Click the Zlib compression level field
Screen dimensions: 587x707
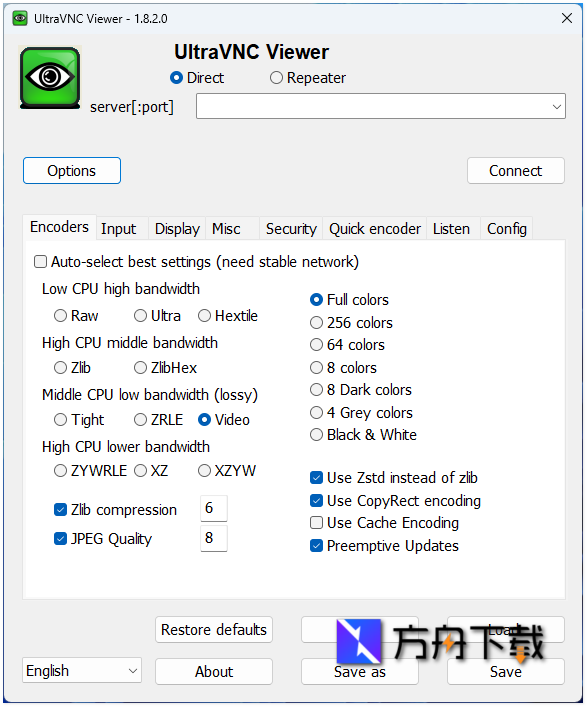pyautogui.click(x=214, y=508)
